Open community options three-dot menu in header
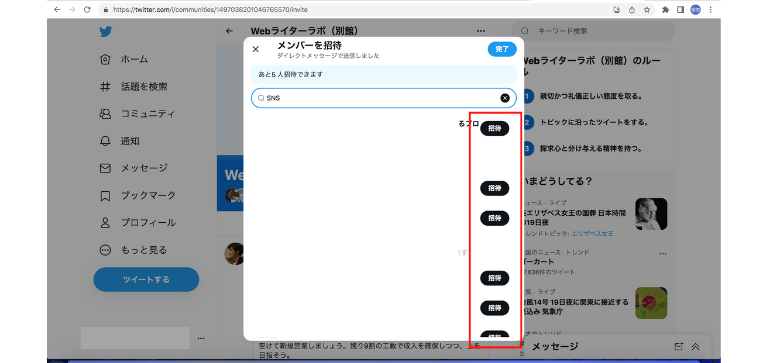This screenshot has width=768, height=363. point(480,31)
